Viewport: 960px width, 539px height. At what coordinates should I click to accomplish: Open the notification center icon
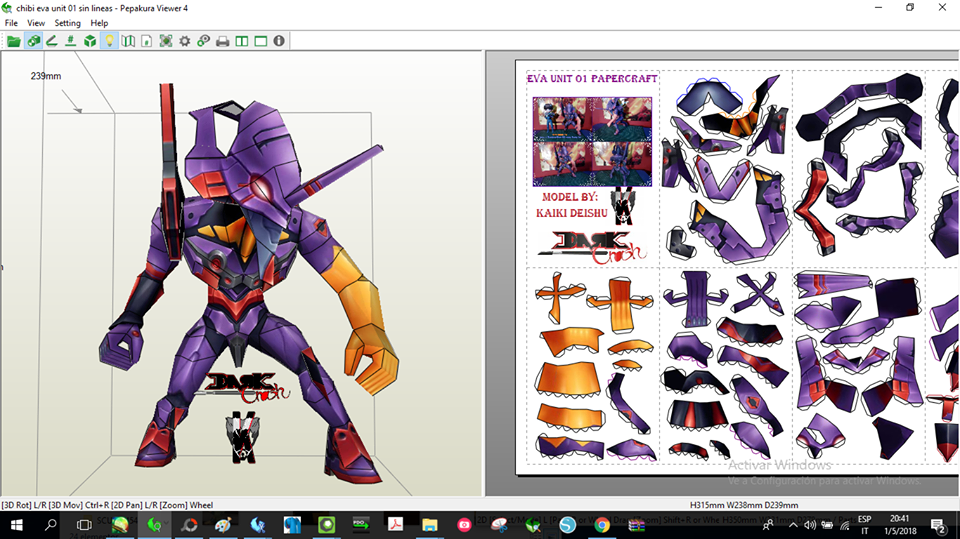click(937, 525)
